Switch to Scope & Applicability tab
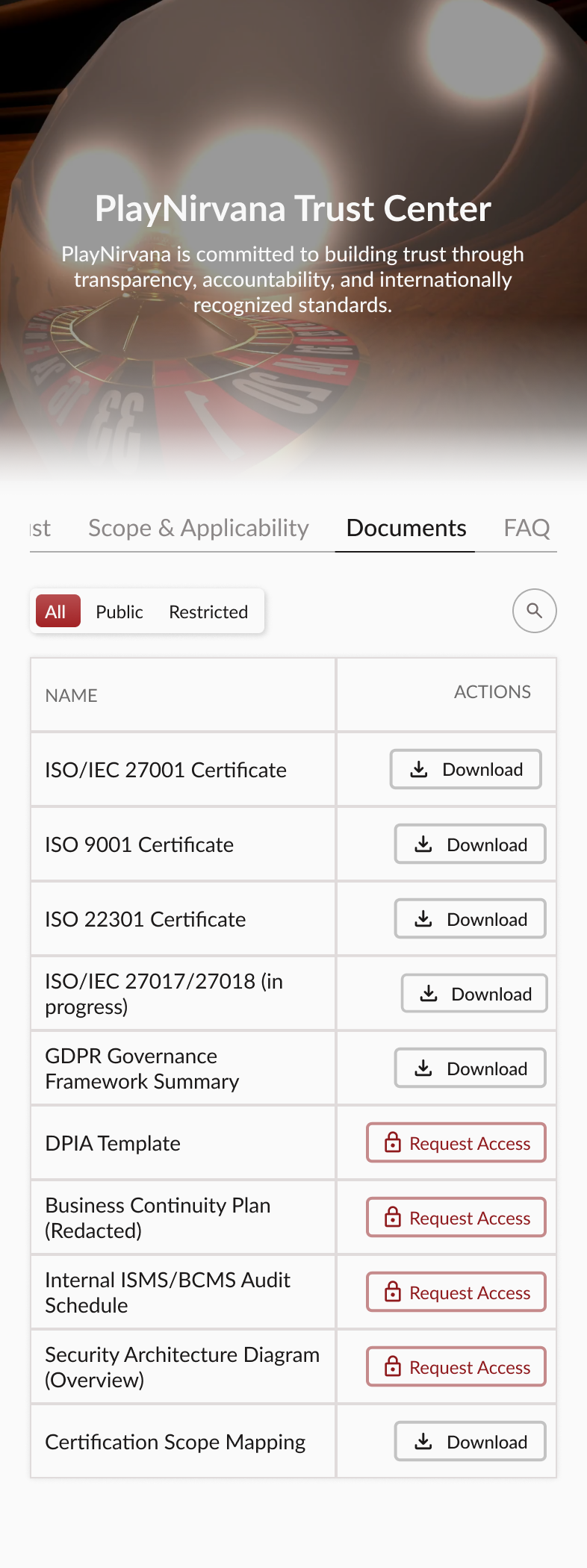The height and width of the screenshot is (1568, 587). pos(199,528)
